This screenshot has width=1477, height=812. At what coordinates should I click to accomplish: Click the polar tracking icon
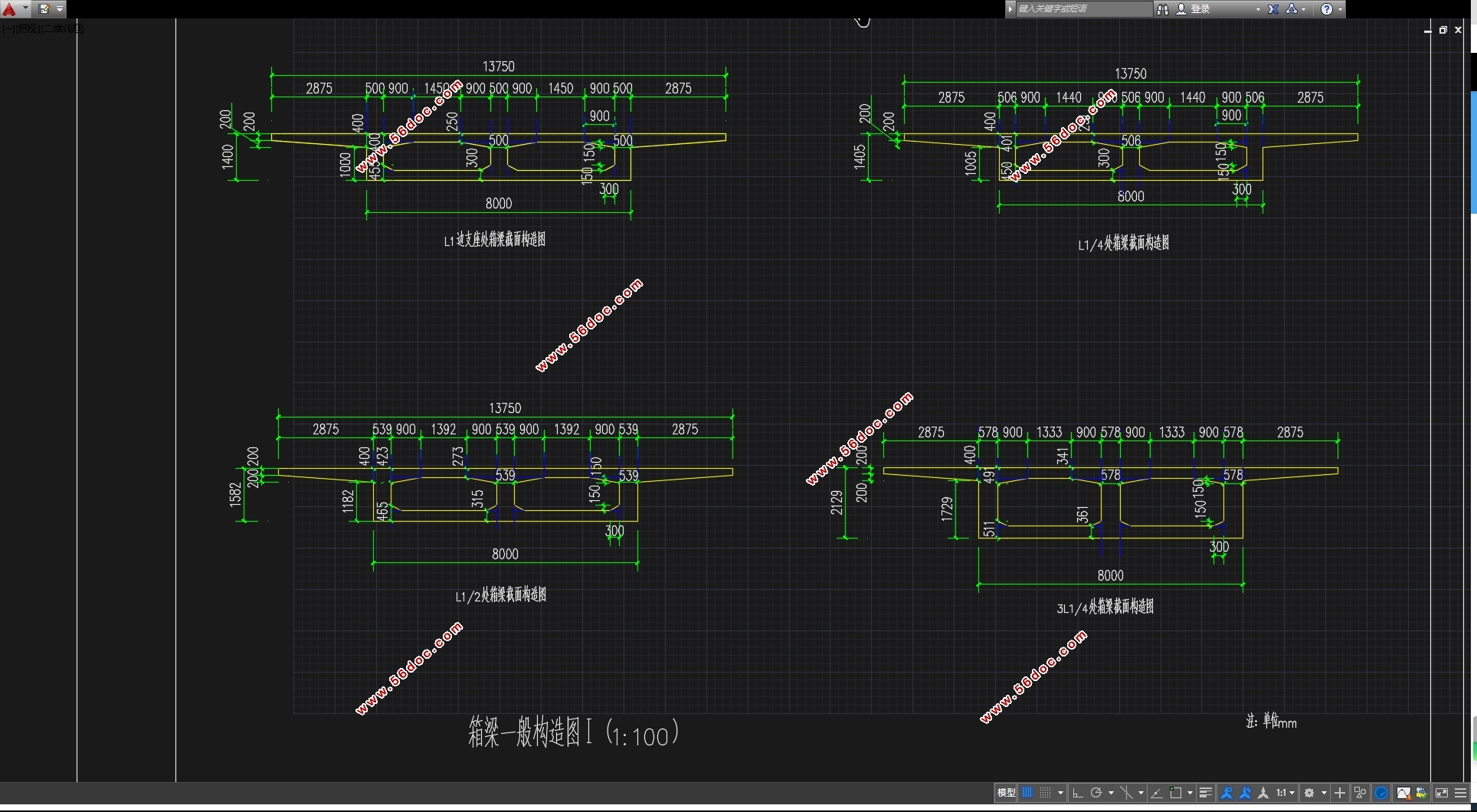pos(1096,793)
